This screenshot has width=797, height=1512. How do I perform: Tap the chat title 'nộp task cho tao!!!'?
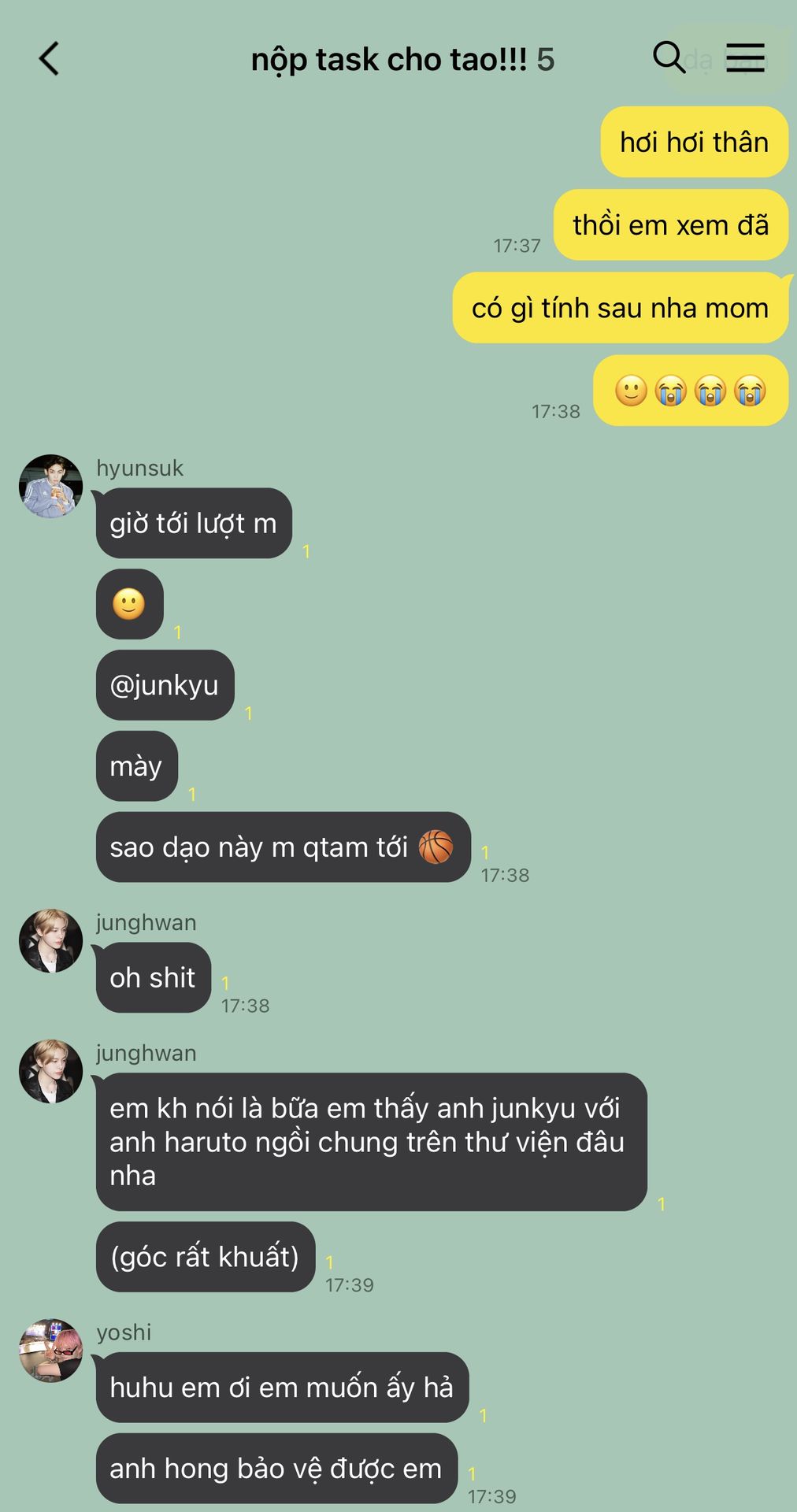pos(389,59)
